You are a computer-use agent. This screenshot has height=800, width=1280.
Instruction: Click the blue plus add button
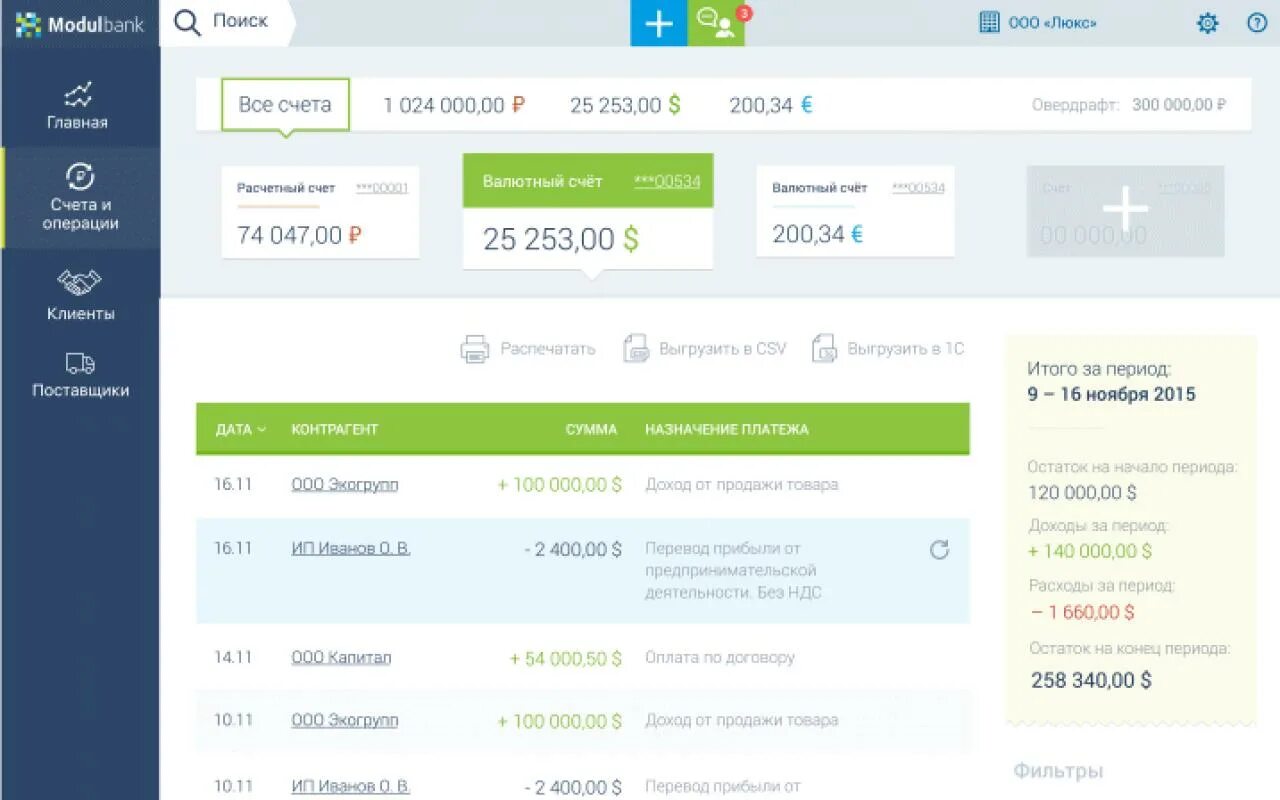pos(658,23)
